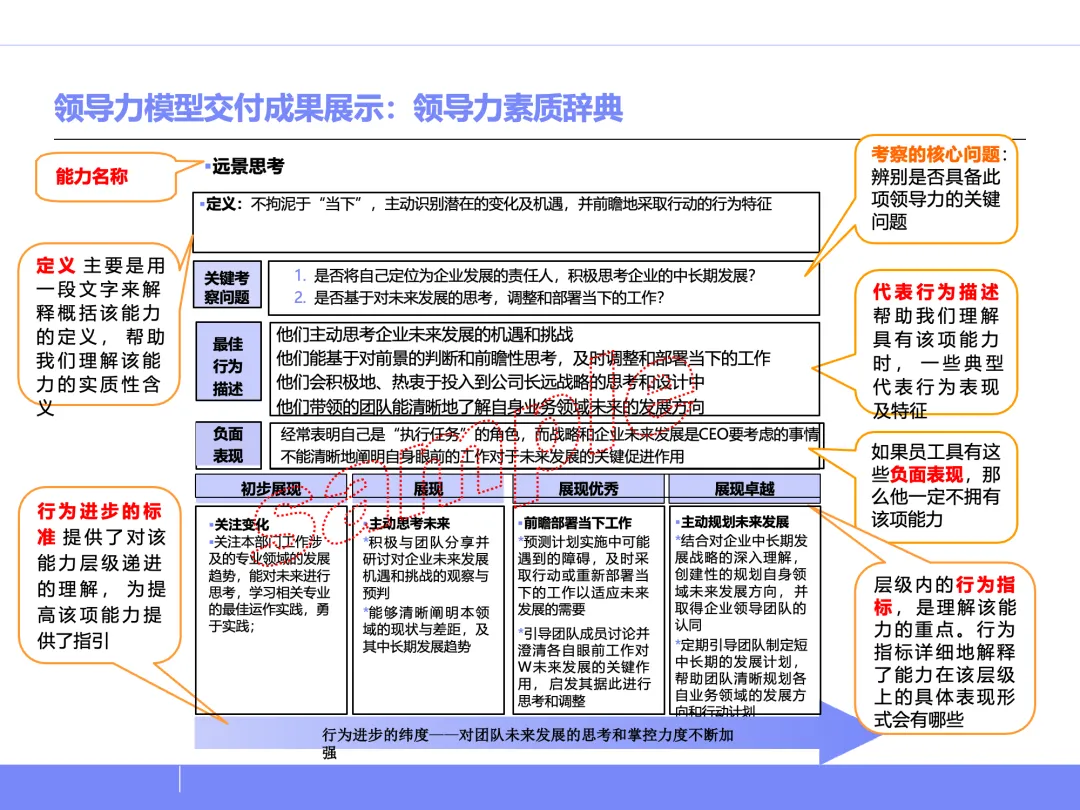1080x810 pixels.
Task: Select the 能力名称 callout bubble
Action: [x=105, y=177]
